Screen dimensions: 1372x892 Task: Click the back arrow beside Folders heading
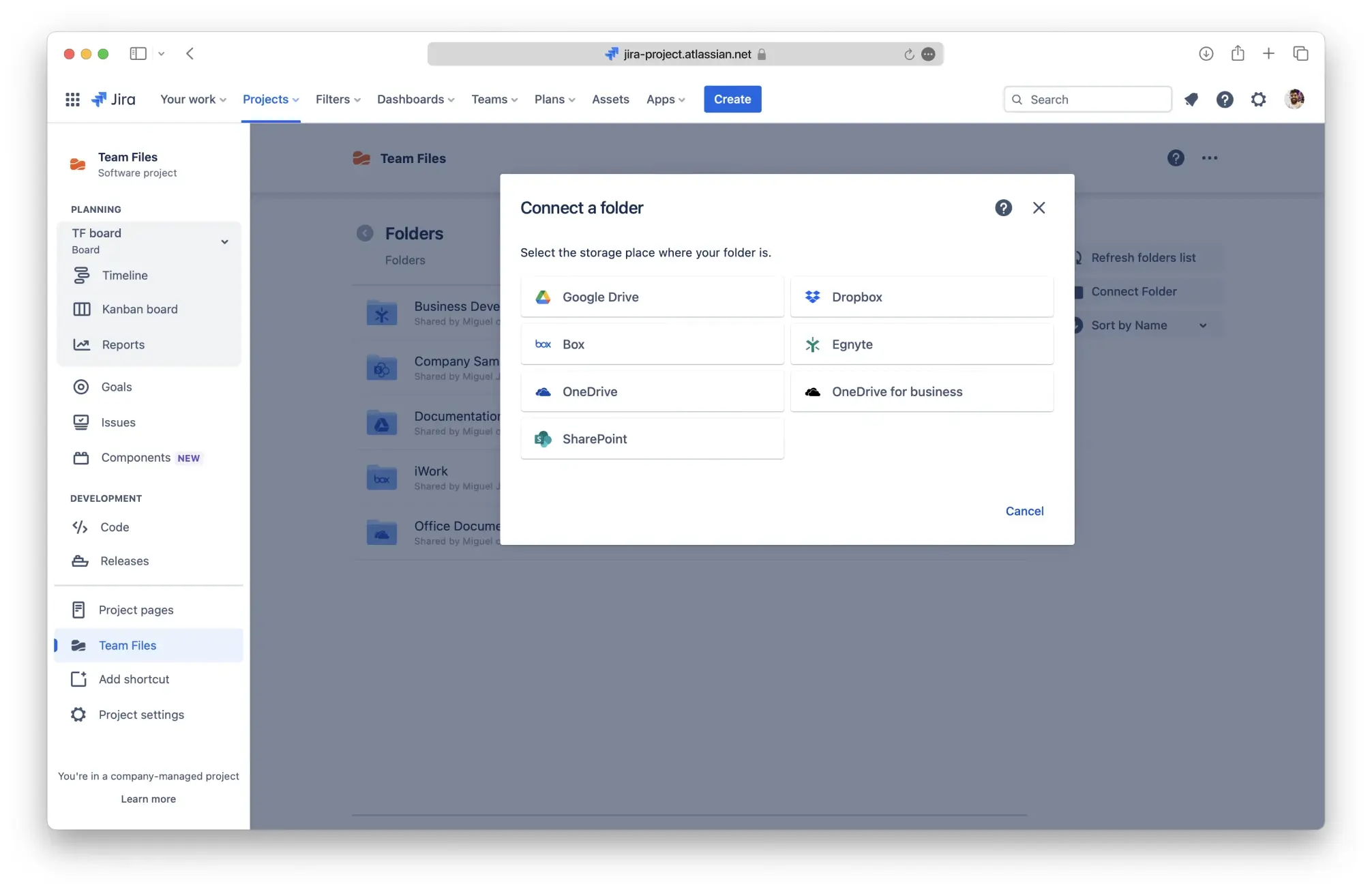coord(365,233)
